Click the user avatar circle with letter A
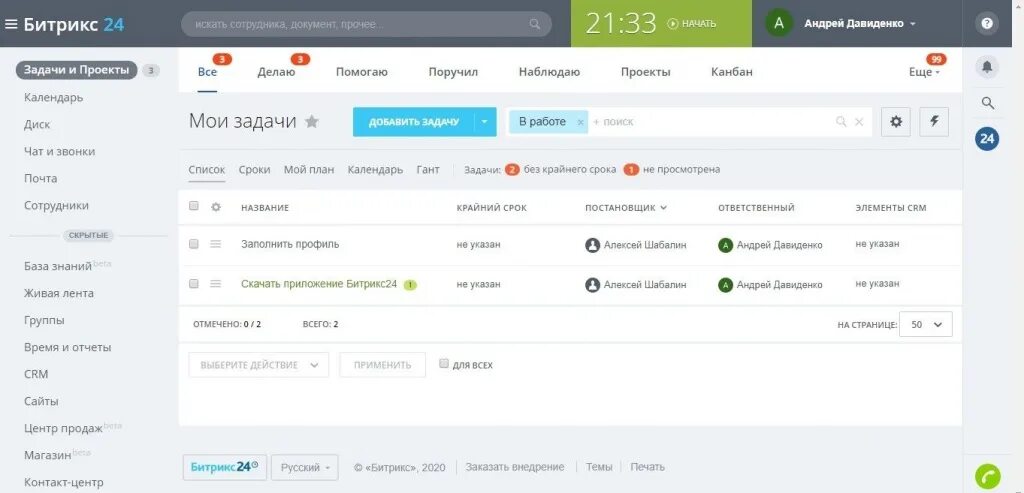The height and width of the screenshot is (493, 1024). pos(778,24)
